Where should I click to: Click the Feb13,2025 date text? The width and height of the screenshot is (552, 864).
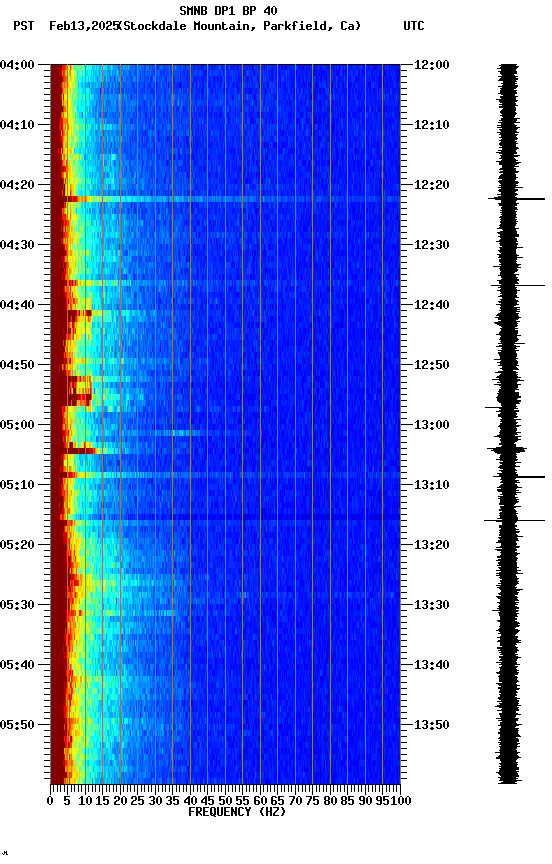(x=83, y=26)
